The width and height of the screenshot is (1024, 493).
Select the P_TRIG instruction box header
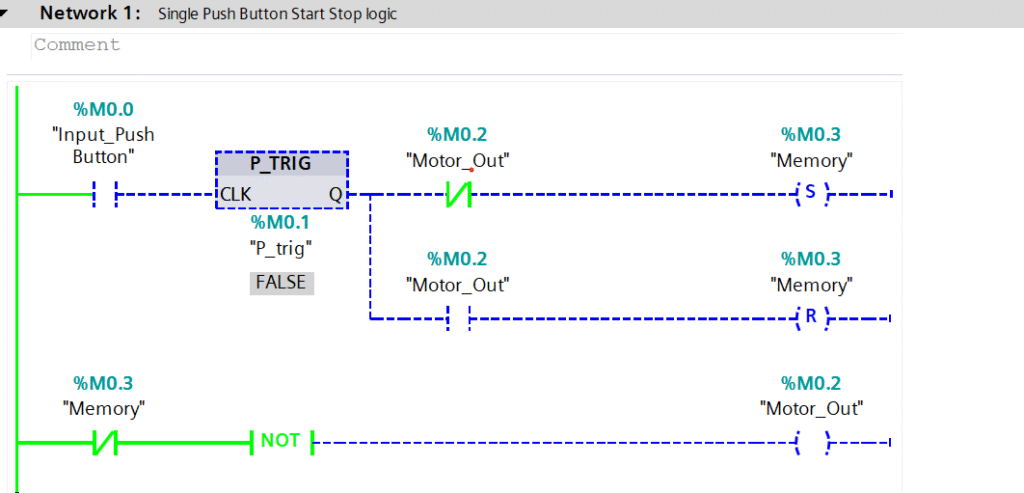tap(281, 164)
